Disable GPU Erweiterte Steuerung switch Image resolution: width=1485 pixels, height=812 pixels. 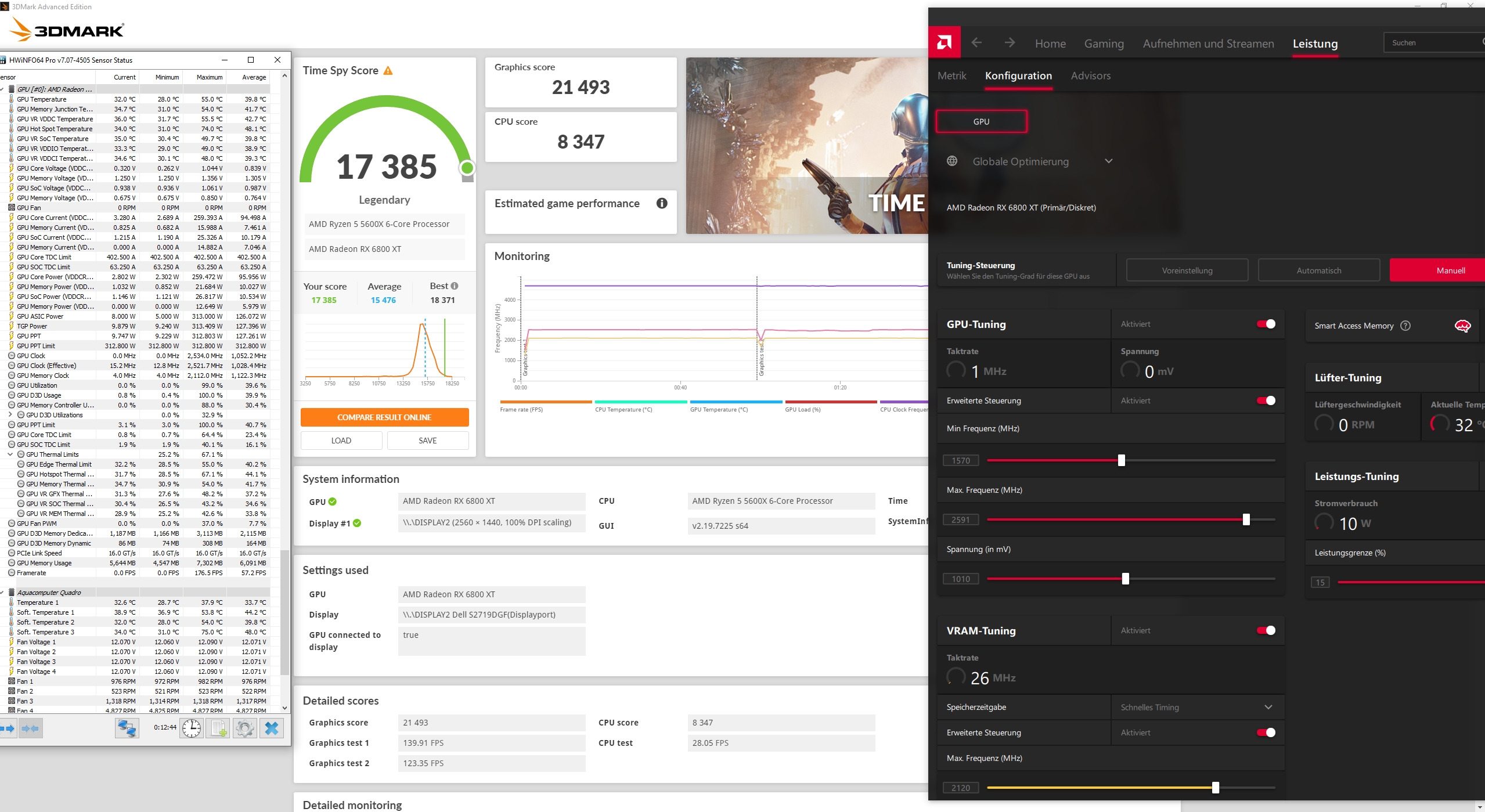[1266, 400]
